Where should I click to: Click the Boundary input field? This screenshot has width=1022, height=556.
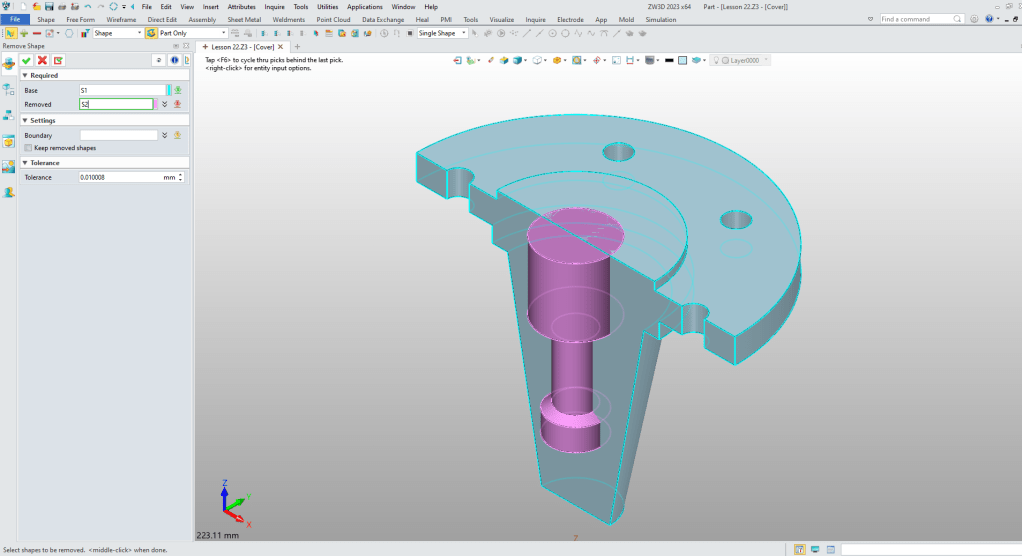pyautogui.click(x=118, y=135)
